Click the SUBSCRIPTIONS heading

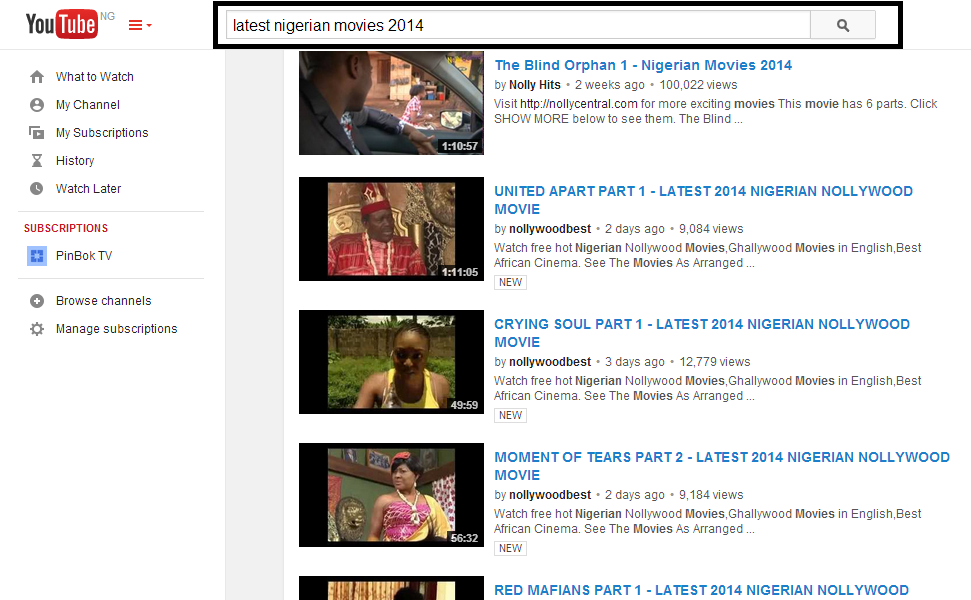(x=66, y=228)
